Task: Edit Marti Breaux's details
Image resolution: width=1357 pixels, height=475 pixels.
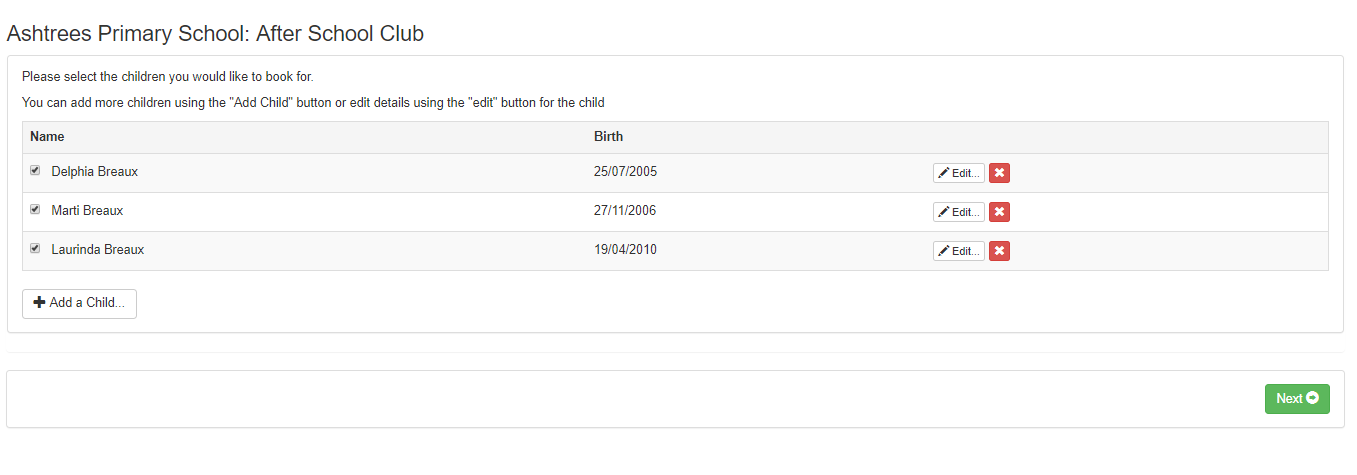Action: (959, 212)
